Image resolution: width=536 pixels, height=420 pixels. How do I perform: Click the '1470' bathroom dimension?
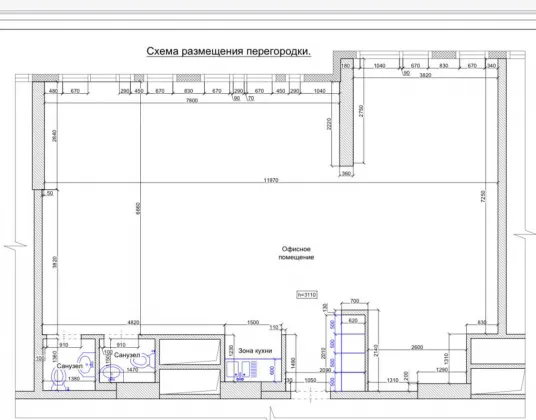[x=132, y=370]
